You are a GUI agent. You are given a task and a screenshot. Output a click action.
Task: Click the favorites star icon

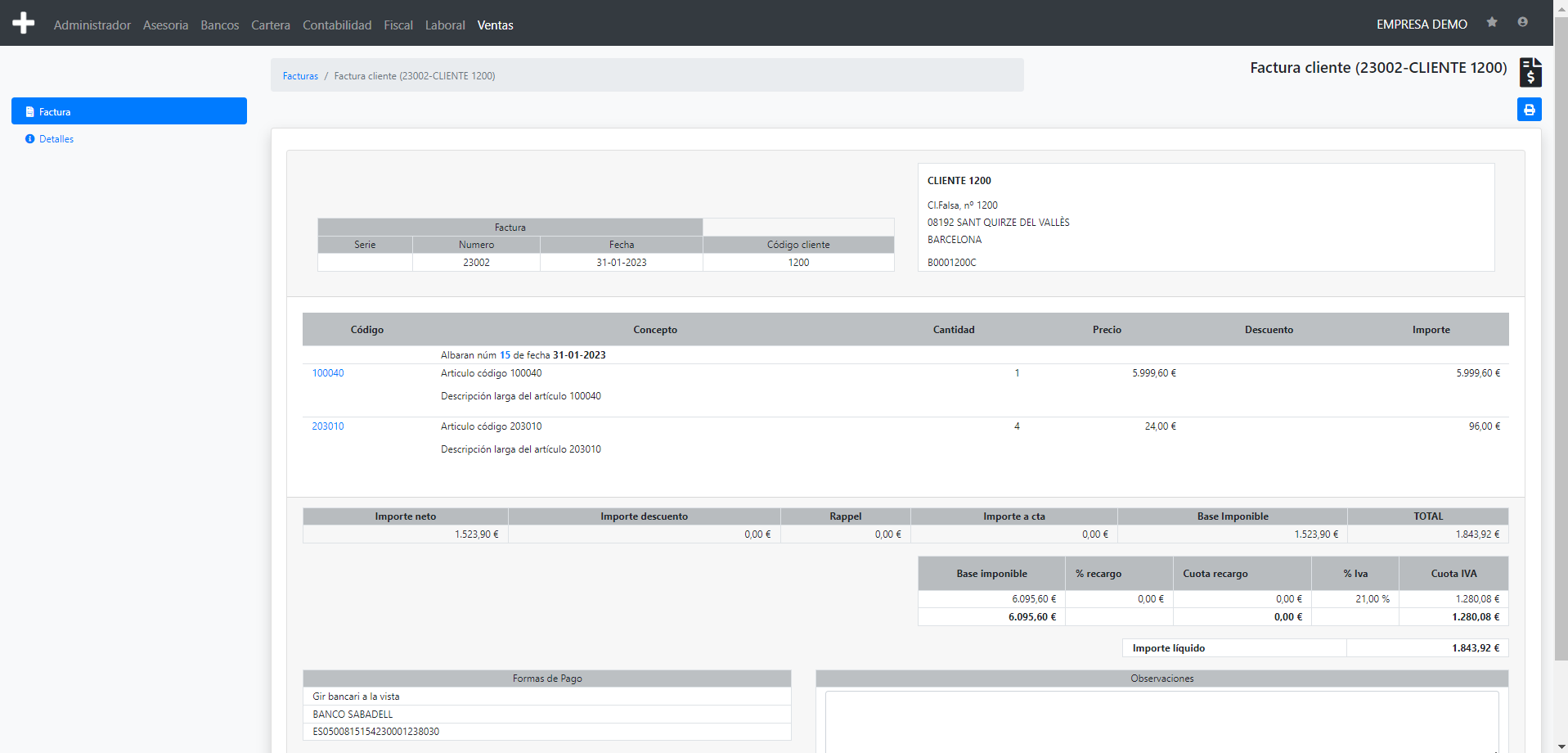pyautogui.click(x=1492, y=22)
